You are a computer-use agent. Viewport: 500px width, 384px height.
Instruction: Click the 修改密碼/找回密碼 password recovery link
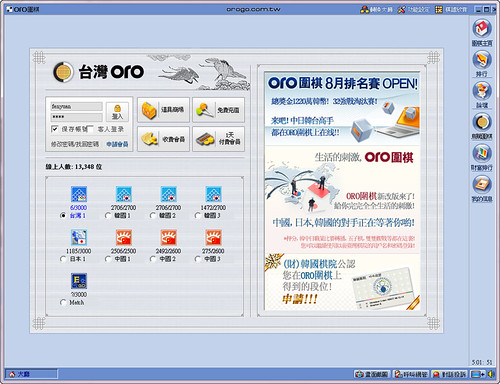point(75,144)
